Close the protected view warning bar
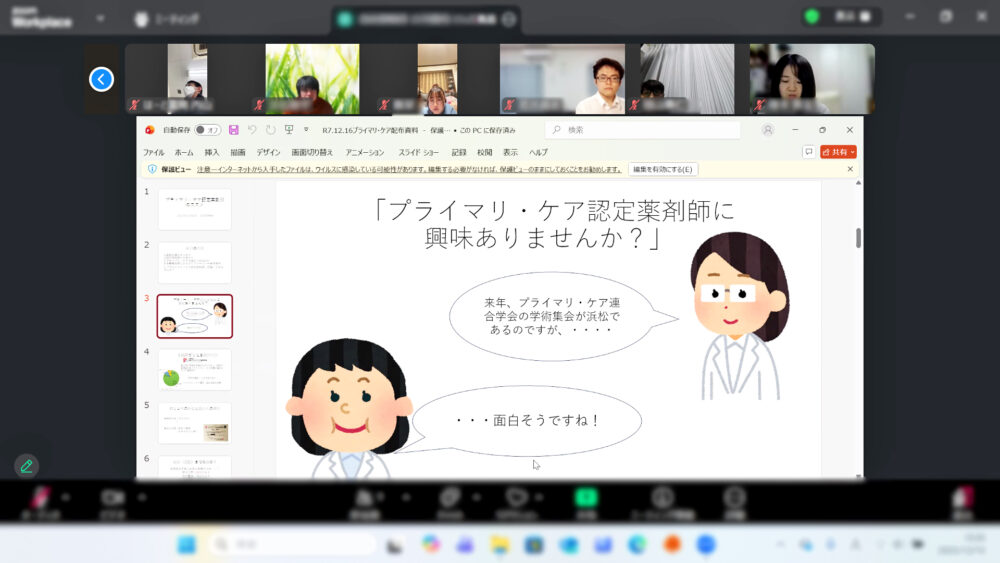1000x563 pixels. [x=851, y=169]
